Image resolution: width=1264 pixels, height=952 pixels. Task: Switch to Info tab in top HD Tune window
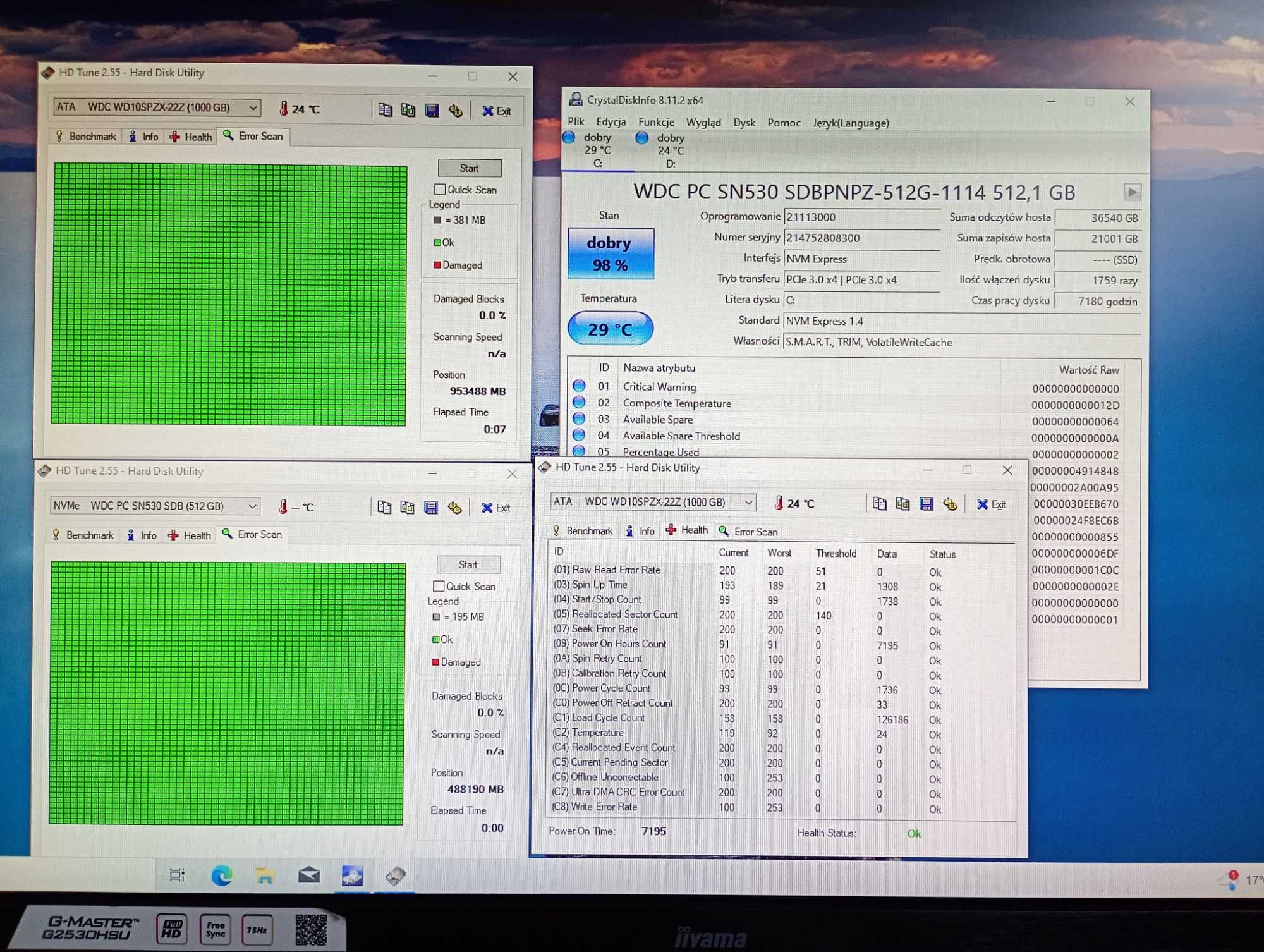pos(144,137)
